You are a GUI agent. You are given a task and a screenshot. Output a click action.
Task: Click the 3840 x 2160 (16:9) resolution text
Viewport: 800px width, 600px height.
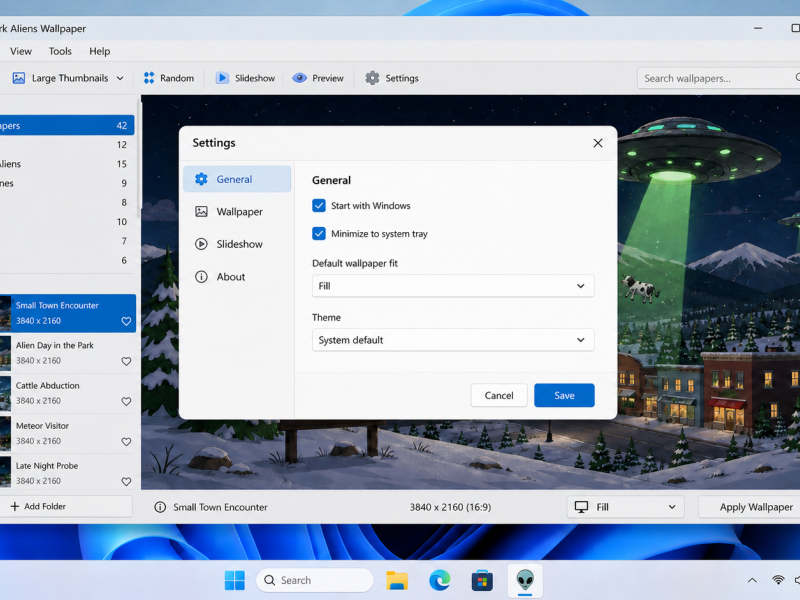451,507
